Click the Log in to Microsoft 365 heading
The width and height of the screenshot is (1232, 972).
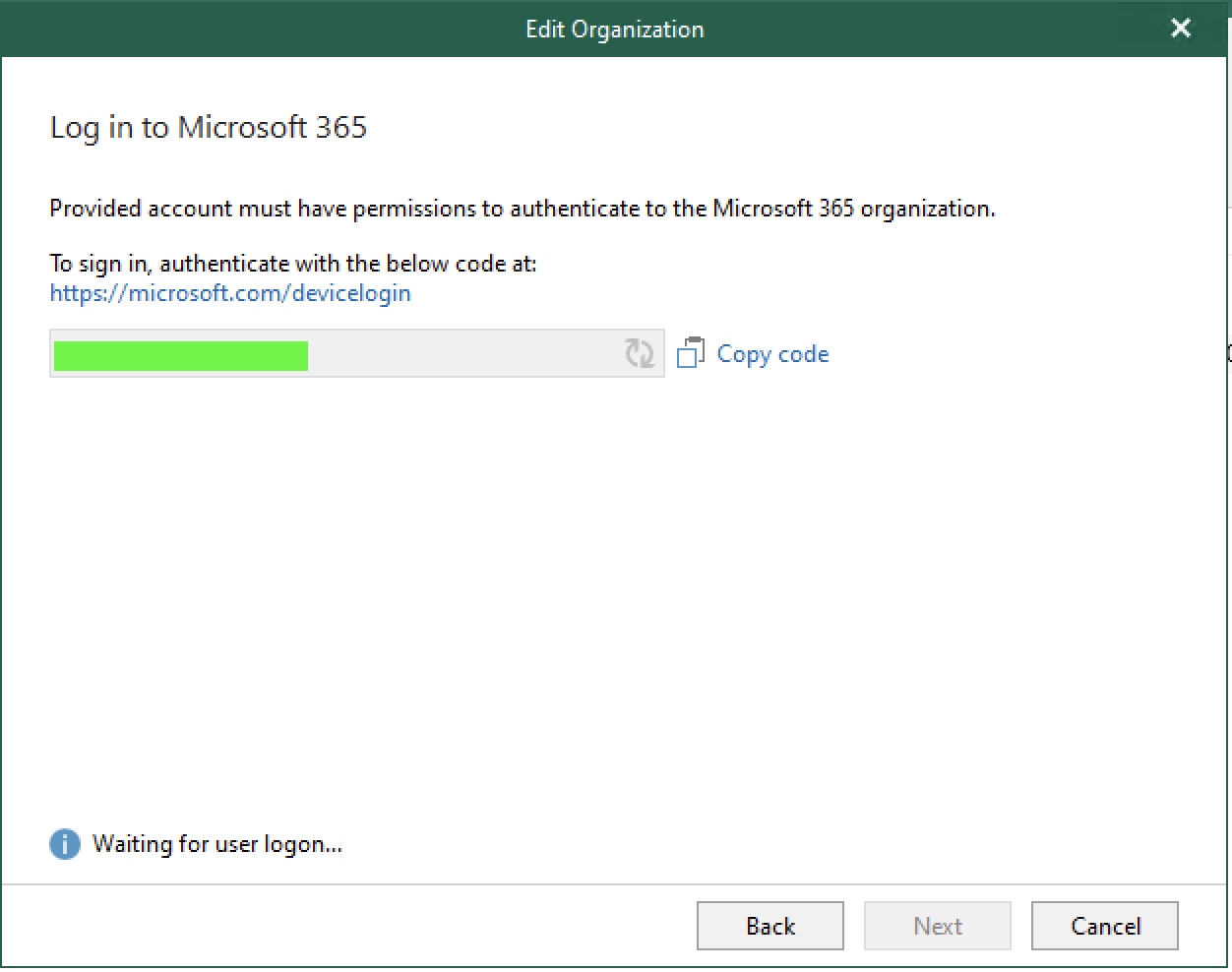click(x=209, y=128)
